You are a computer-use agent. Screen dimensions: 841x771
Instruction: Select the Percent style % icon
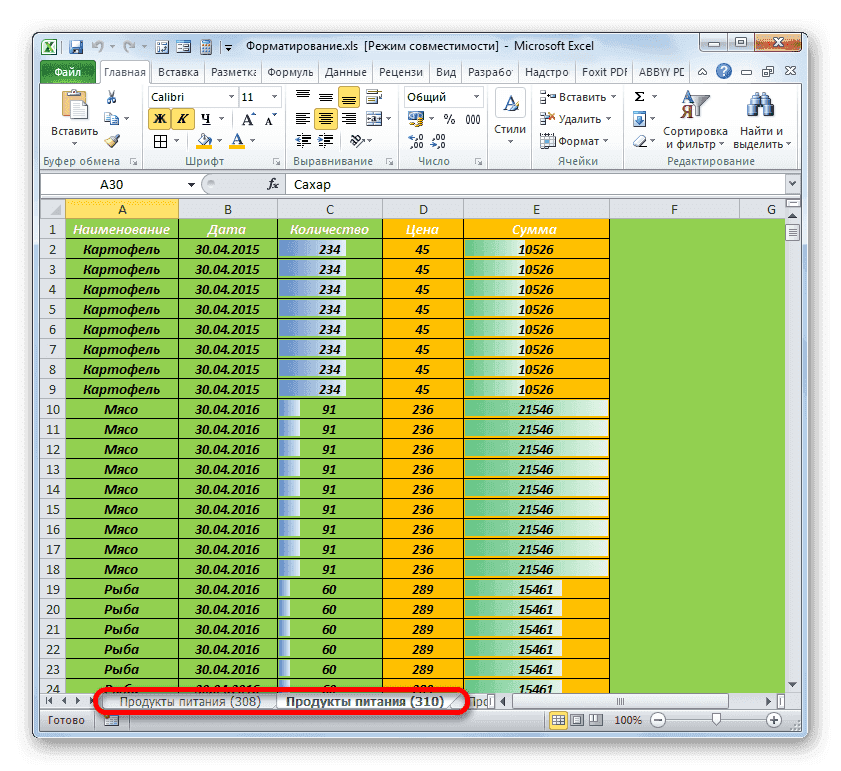(x=452, y=119)
